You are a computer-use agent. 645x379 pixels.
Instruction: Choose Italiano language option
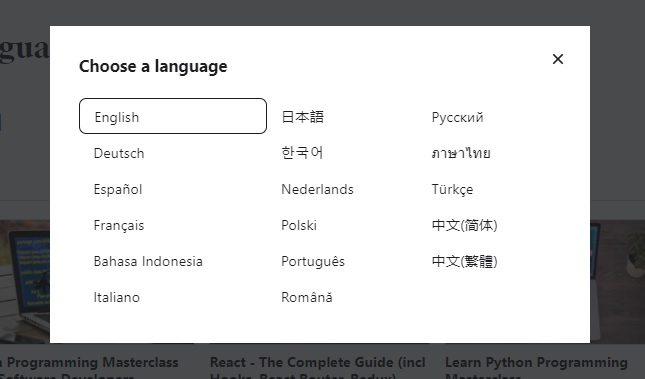click(117, 297)
